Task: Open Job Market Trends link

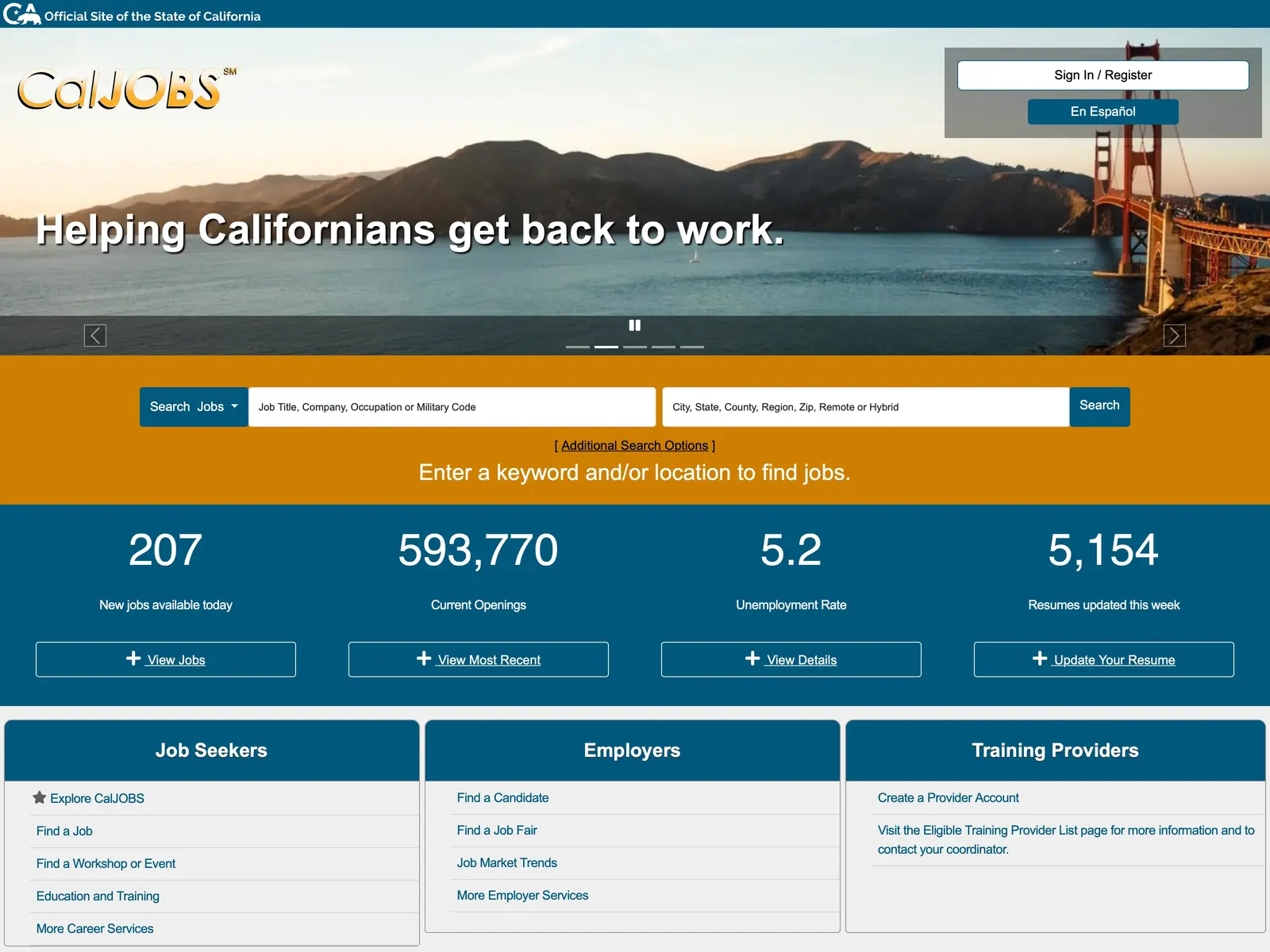Action: point(506,862)
